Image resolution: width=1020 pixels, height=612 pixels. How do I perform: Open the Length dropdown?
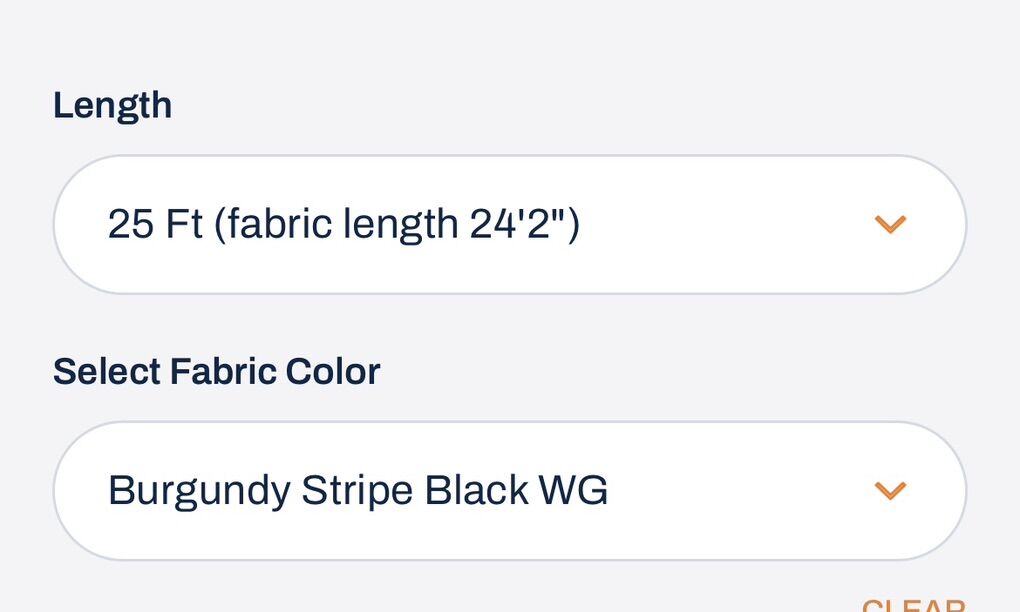(x=509, y=225)
